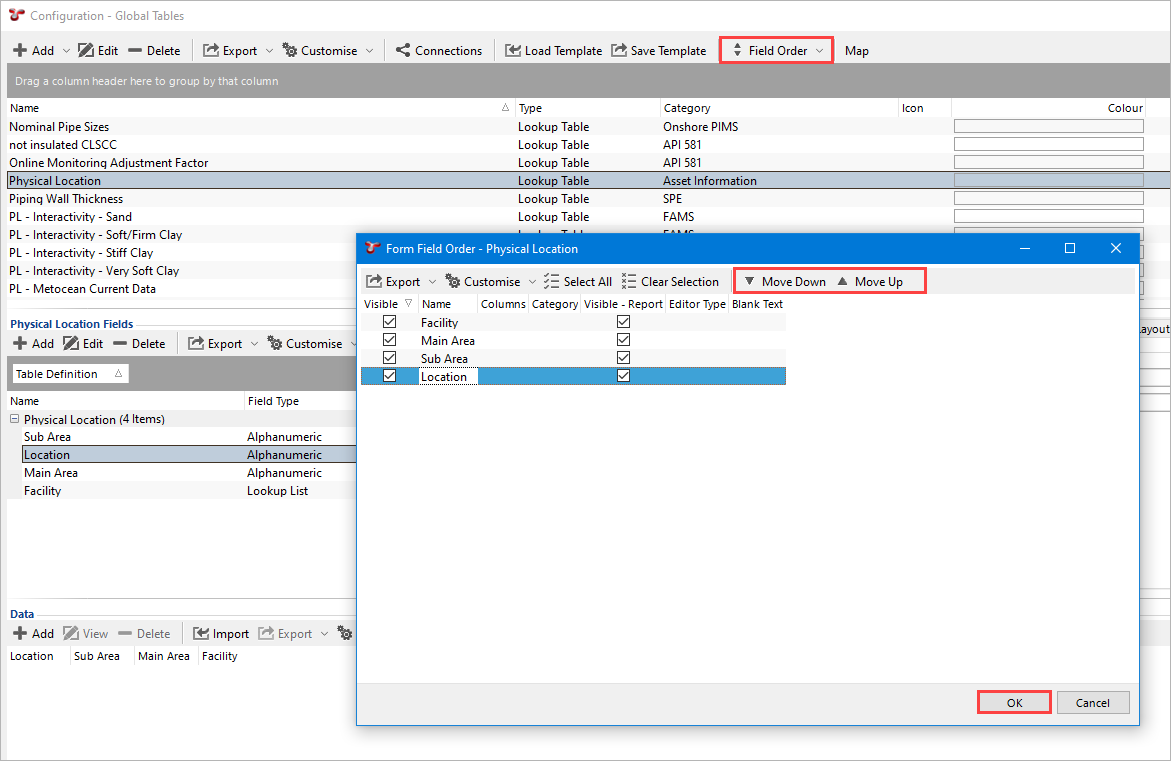
Task: Sort by the Category column header in Global Tables
Action: 779,108
